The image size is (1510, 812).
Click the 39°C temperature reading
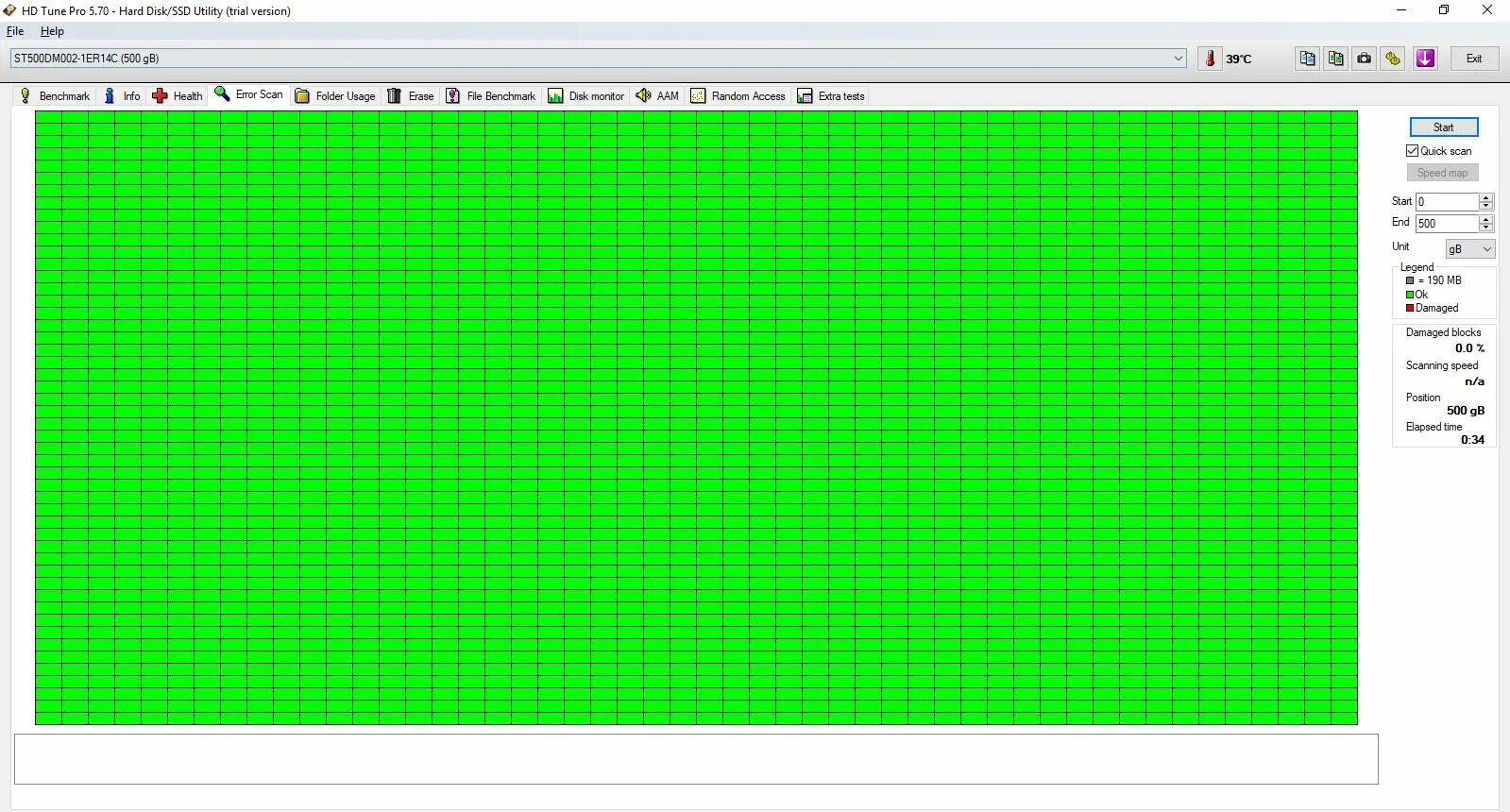1239,59
